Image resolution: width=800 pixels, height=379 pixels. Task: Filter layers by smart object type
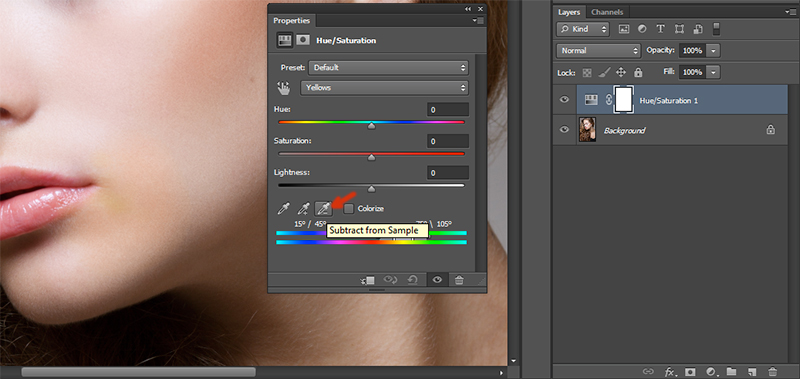[x=698, y=29]
